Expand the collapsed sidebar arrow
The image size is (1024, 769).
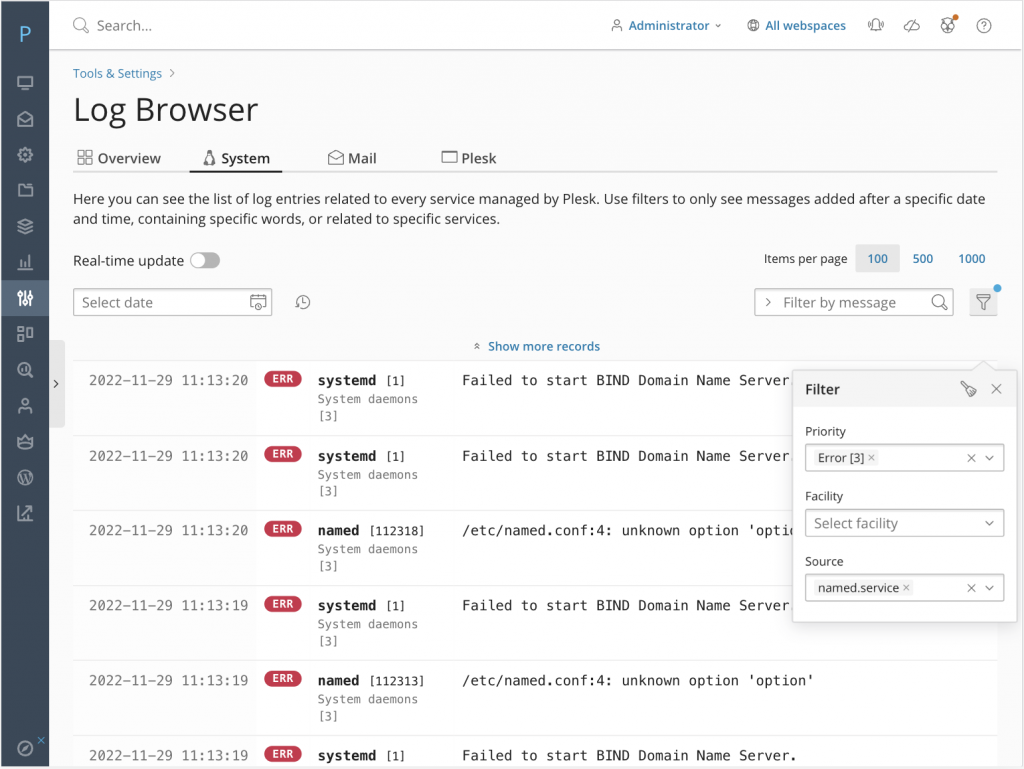(x=56, y=384)
